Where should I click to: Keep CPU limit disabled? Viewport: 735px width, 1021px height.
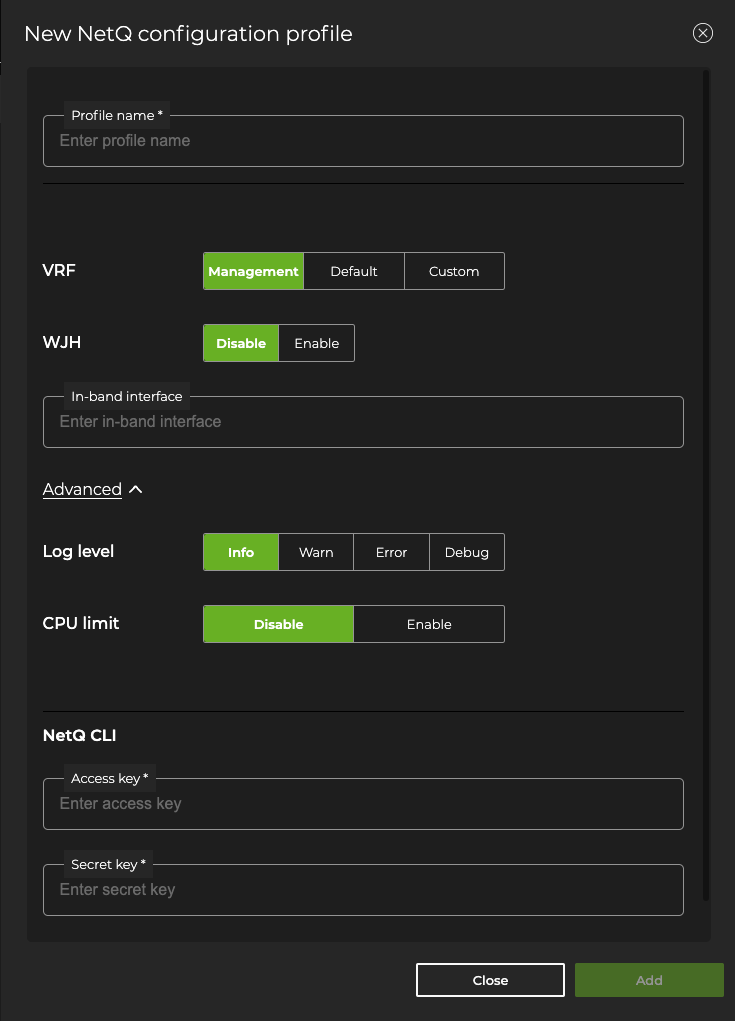pos(278,623)
